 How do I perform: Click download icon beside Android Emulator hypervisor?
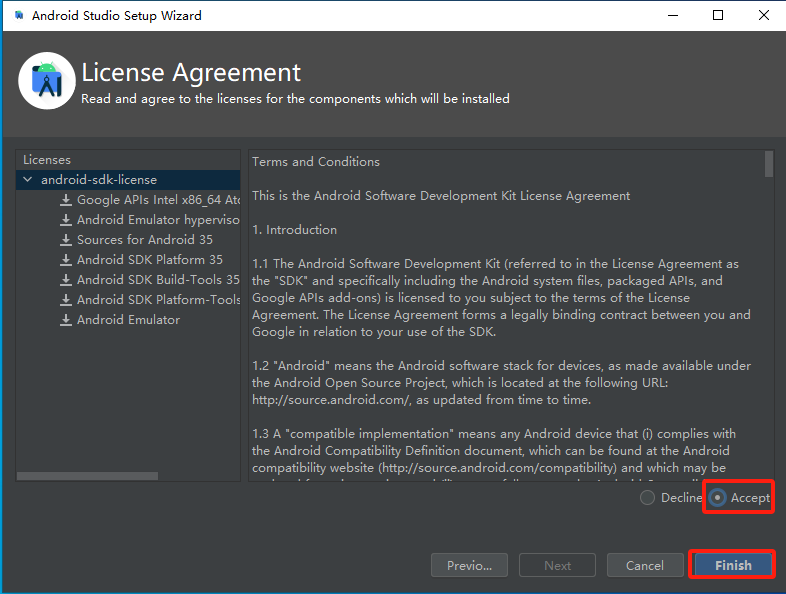[66, 220]
